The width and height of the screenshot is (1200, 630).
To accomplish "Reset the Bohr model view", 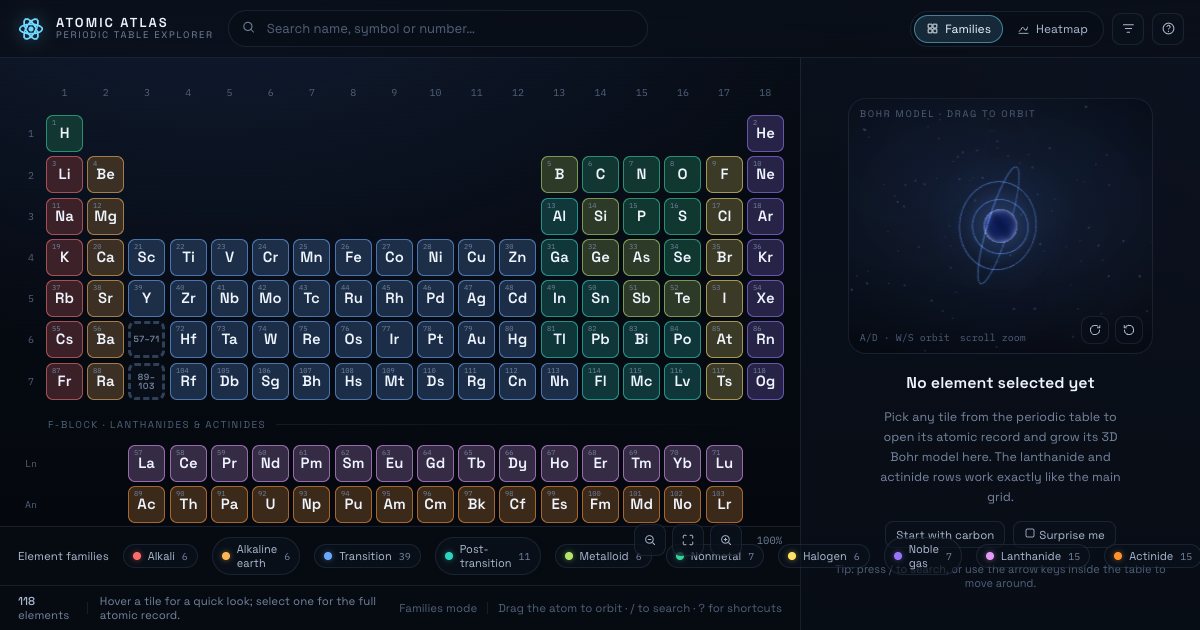I will point(1129,329).
